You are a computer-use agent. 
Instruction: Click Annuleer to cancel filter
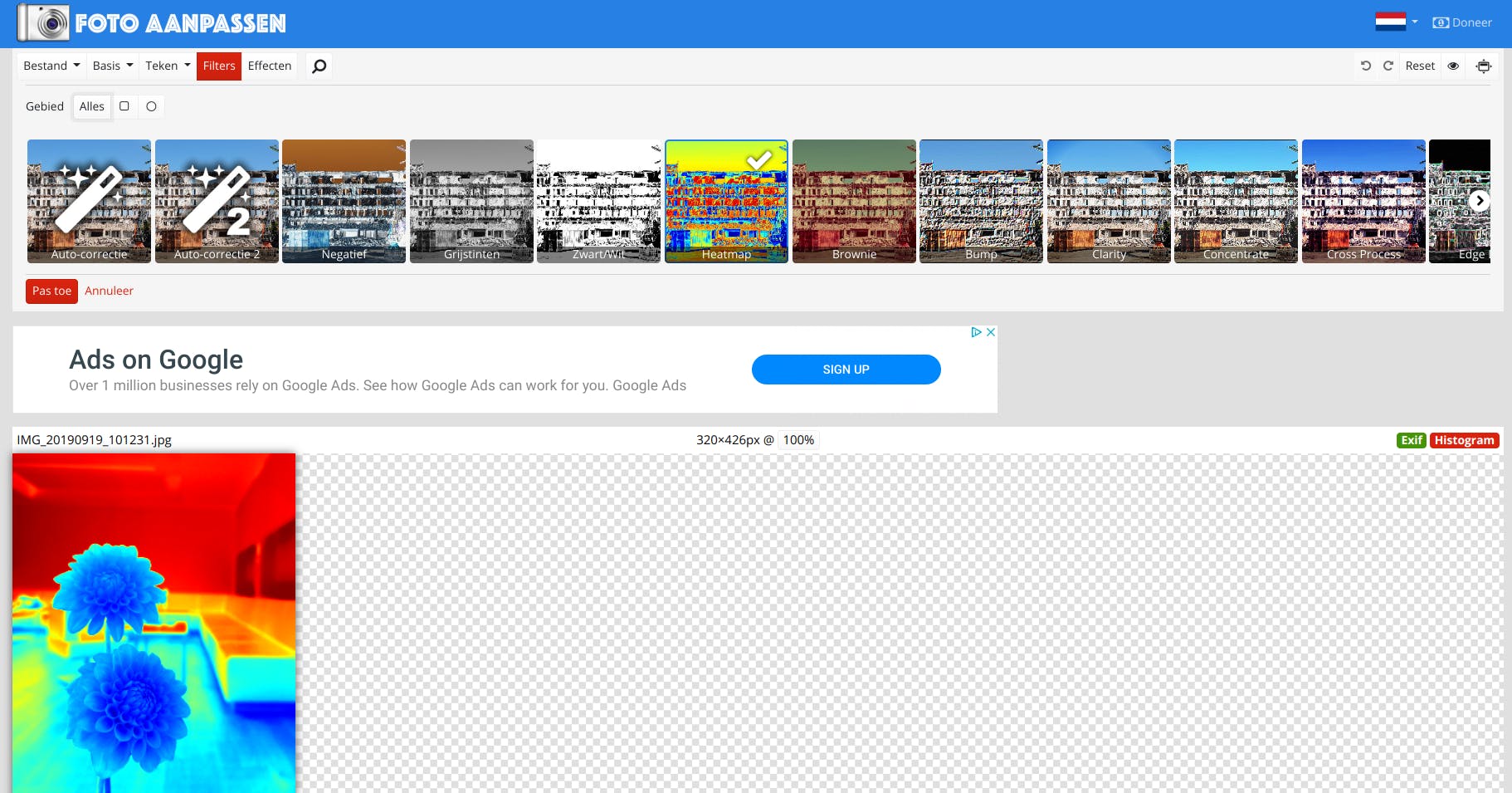109,291
